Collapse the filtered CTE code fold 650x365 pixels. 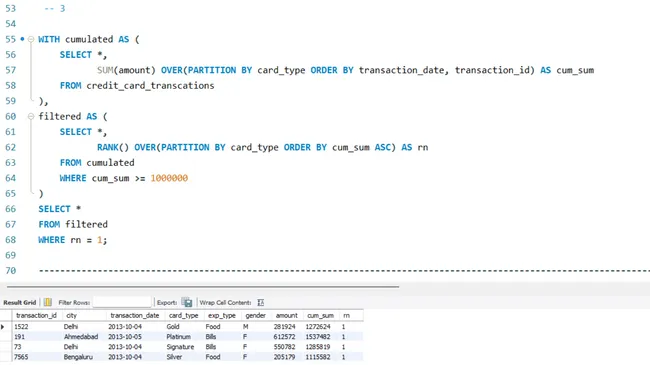pos(31,117)
